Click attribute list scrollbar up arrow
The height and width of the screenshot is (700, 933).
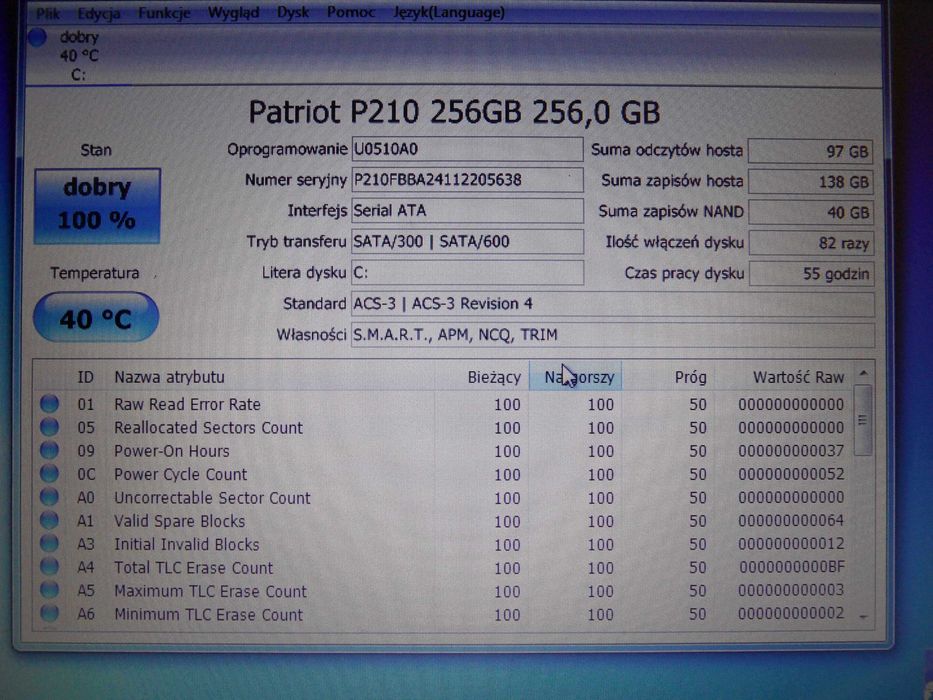pos(863,373)
